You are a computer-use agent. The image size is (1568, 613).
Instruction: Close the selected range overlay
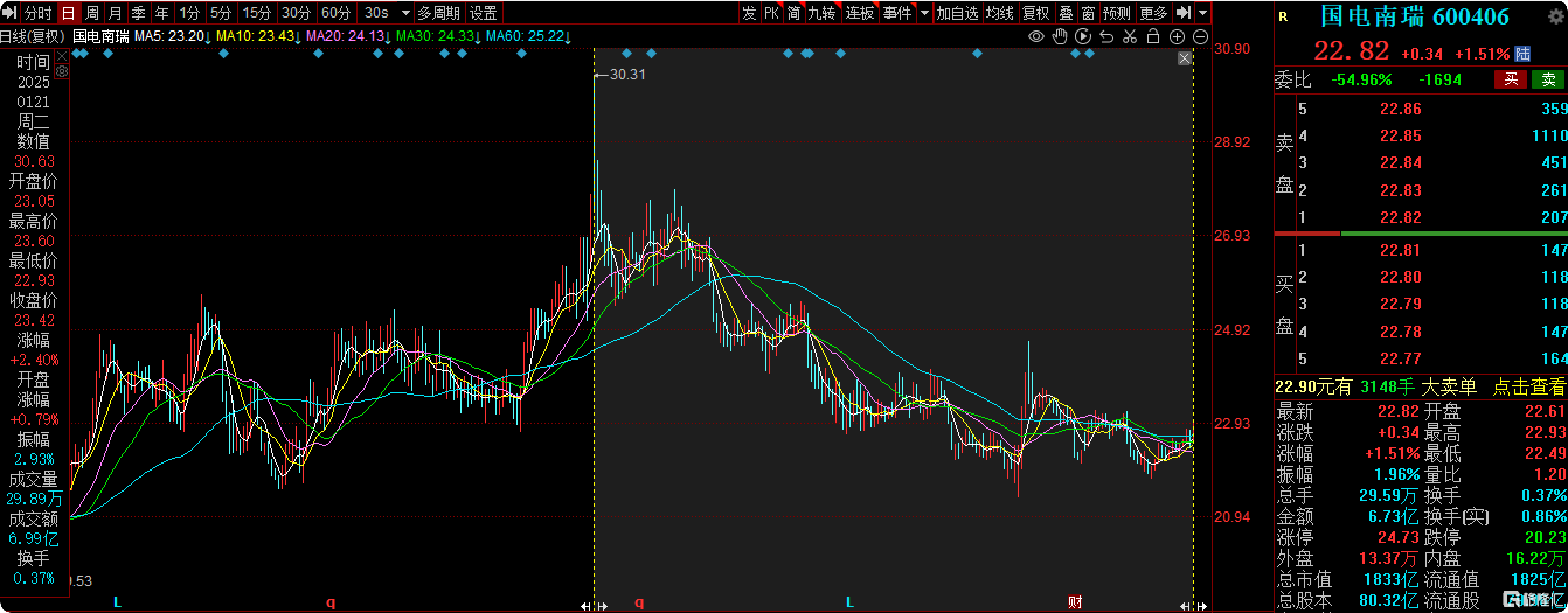(1185, 58)
